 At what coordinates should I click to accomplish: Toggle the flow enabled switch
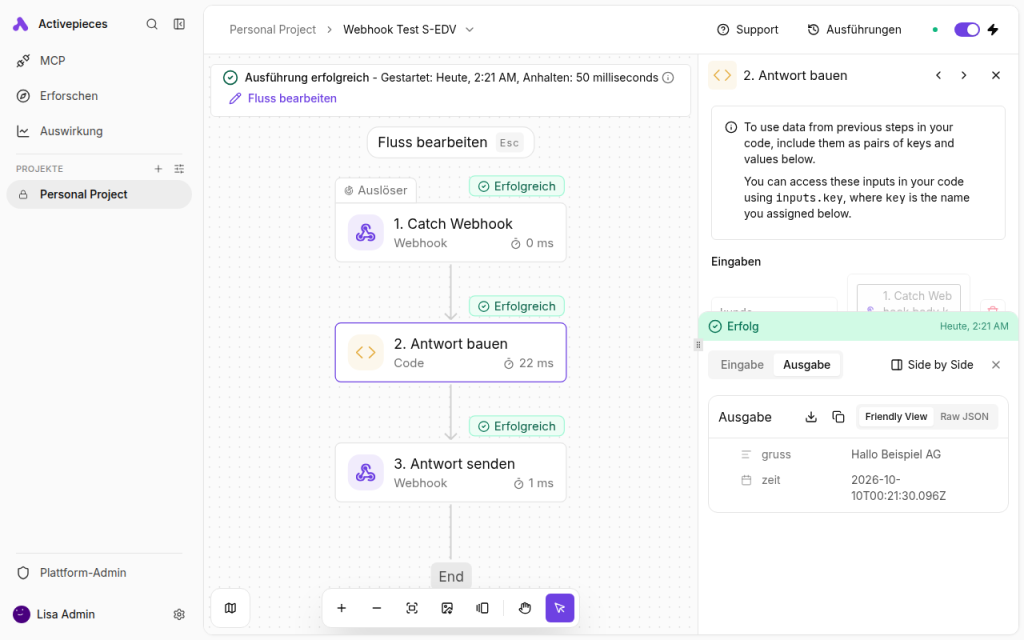(x=967, y=29)
